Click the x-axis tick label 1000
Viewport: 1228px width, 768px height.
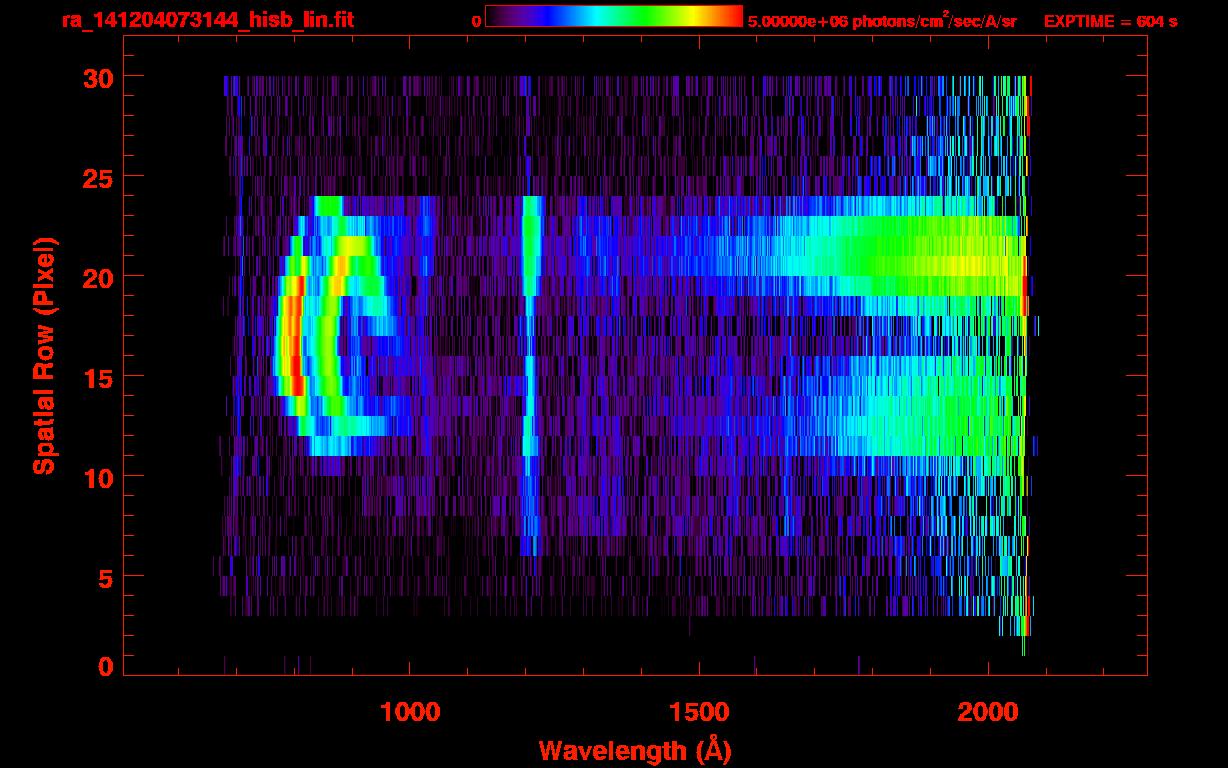point(410,711)
